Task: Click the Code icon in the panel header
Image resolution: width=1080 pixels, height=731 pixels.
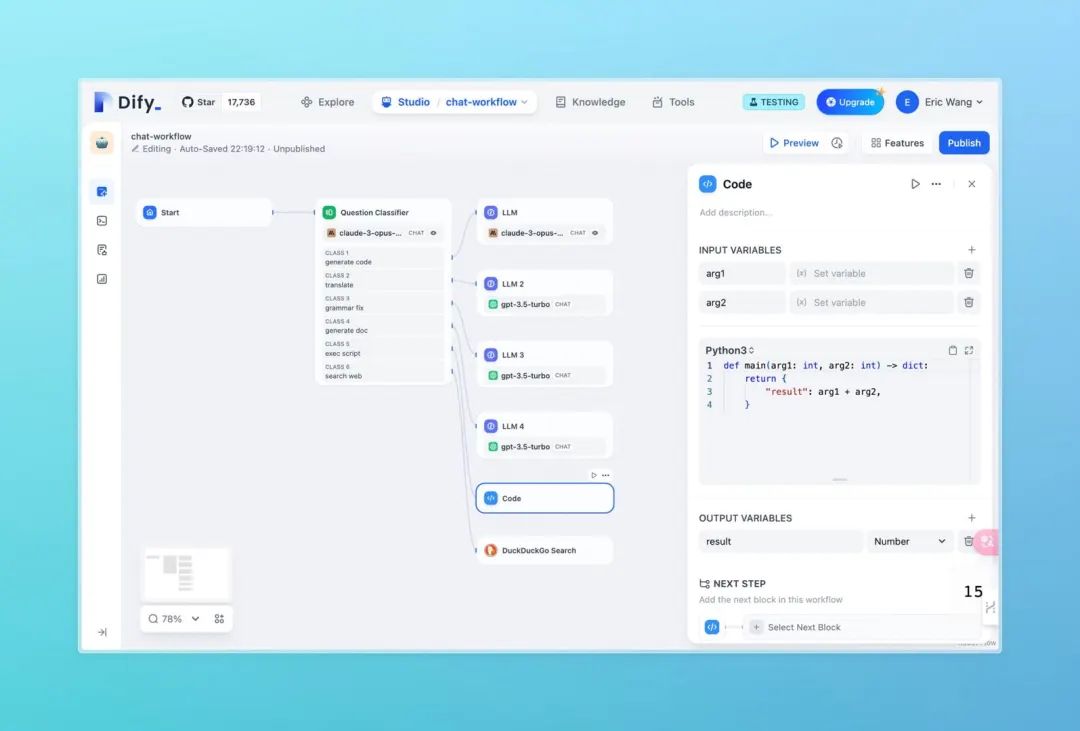Action: pyautogui.click(x=707, y=184)
